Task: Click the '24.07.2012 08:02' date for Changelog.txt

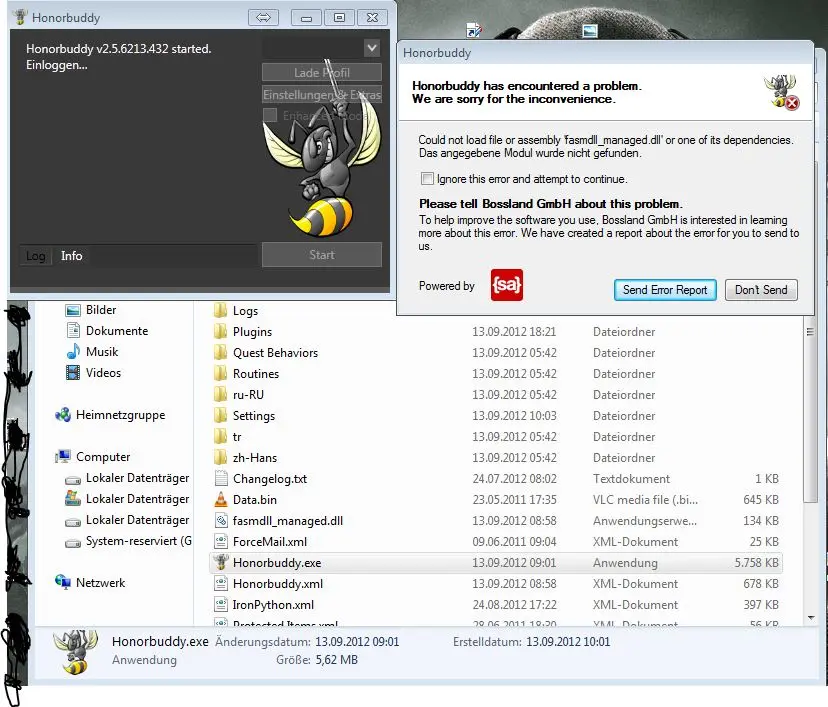Action: tap(514, 479)
